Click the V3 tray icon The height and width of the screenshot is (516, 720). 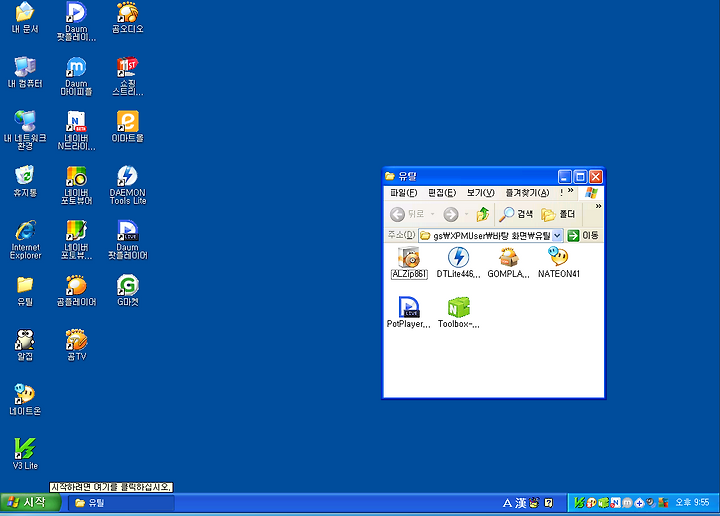579,503
